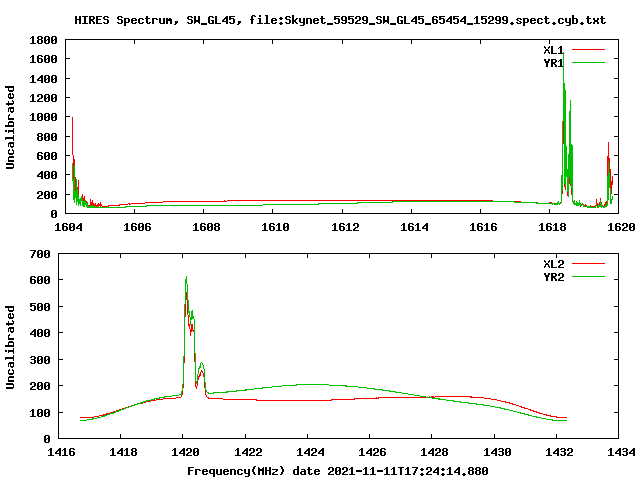Click the red line sample beside XL2
The width and height of the screenshot is (640, 480).
coord(588,264)
